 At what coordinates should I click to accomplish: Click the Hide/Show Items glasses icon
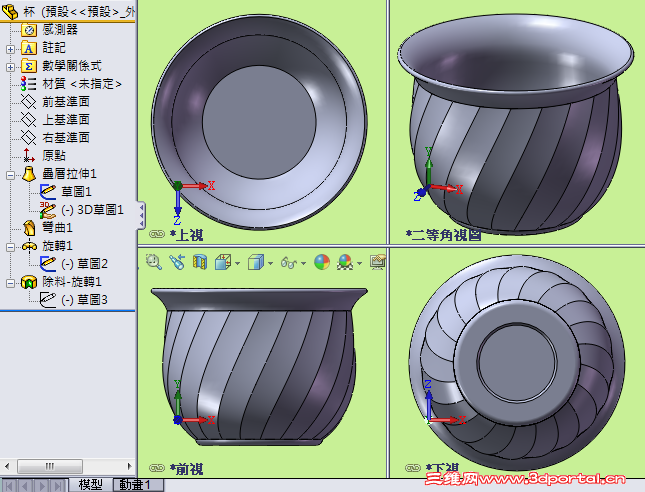[x=288, y=262]
